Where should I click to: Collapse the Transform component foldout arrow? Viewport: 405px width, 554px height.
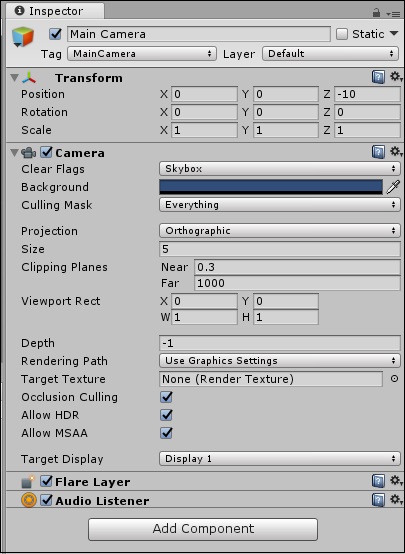click(x=14, y=78)
